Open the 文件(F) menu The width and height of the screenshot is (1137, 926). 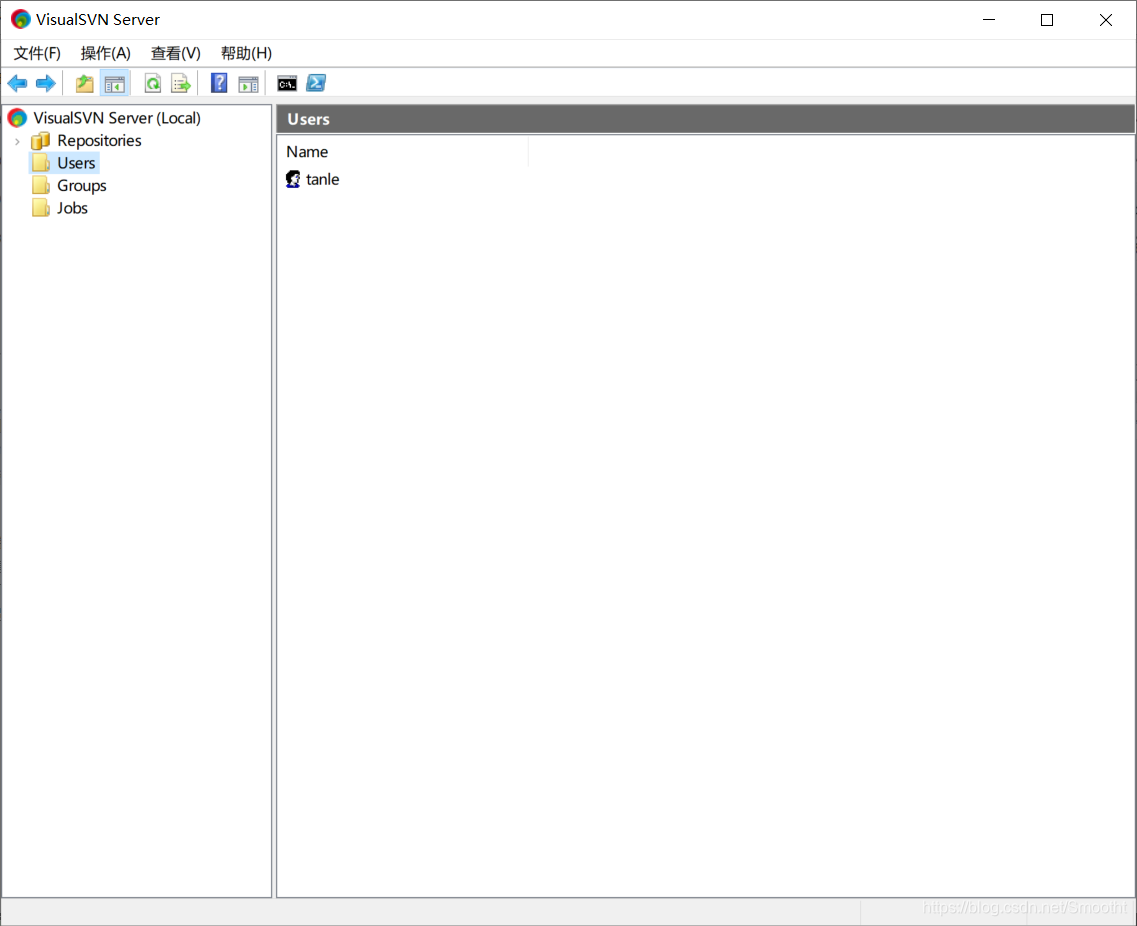(x=37, y=53)
